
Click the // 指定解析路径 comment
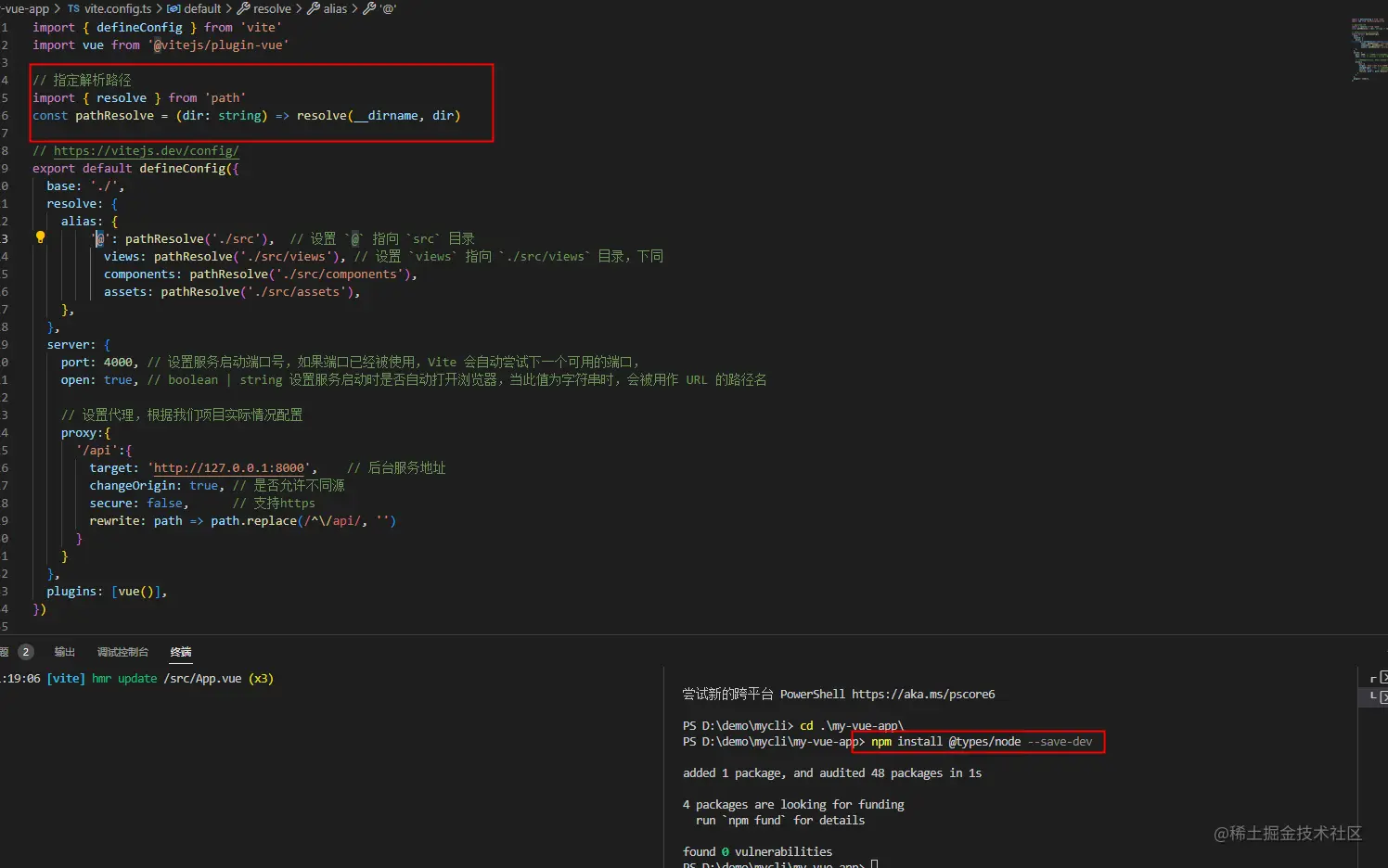(83, 80)
